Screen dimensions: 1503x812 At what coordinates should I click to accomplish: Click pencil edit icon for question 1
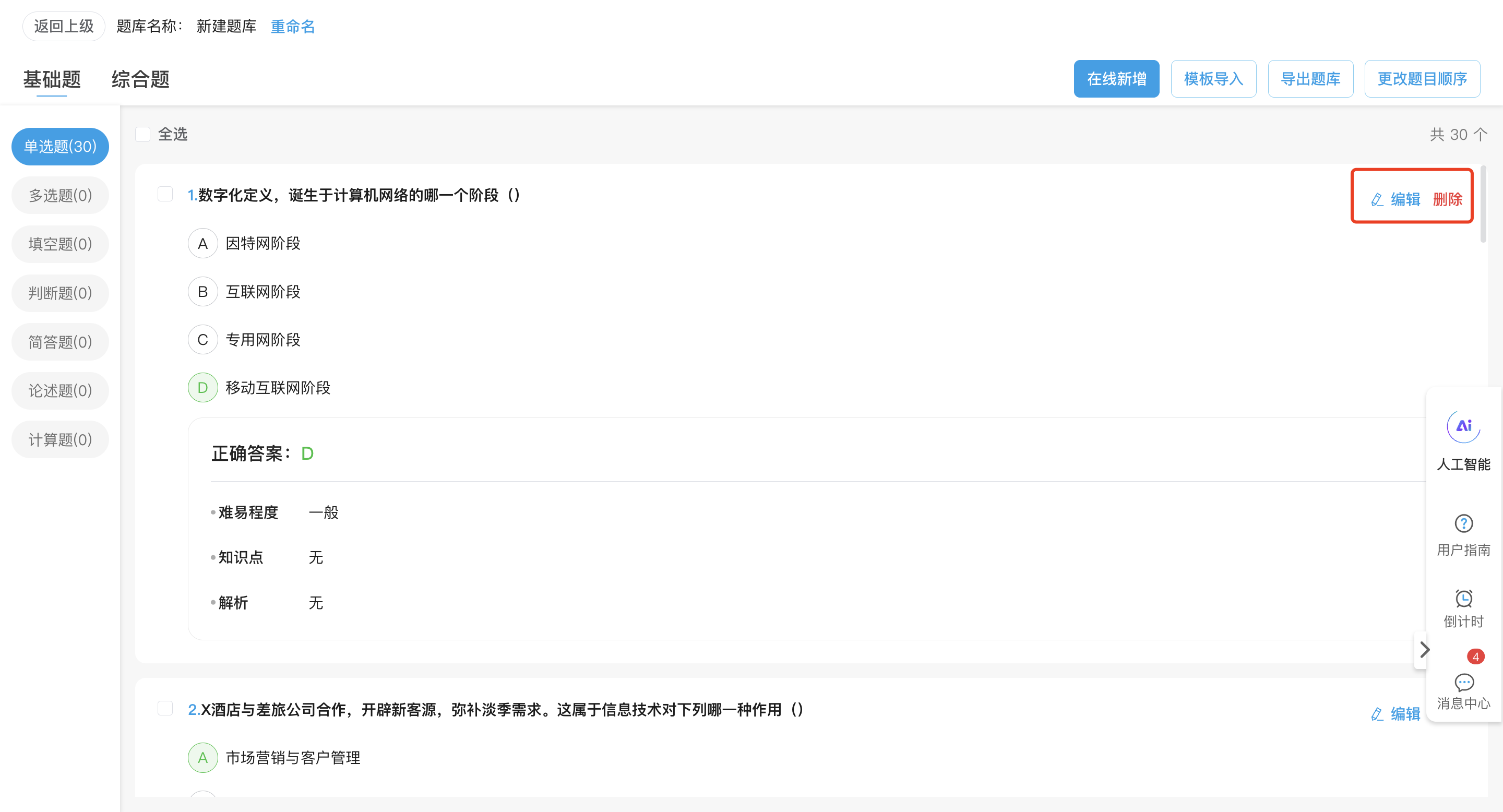[x=1377, y=199]
